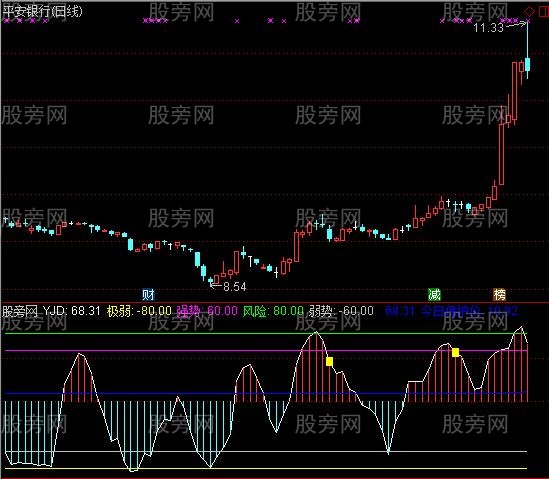Click the 风险: 80.00 indicator label
Image resolution: width=549 pixels, height=479 pixels.
click(x=273, y=311)
